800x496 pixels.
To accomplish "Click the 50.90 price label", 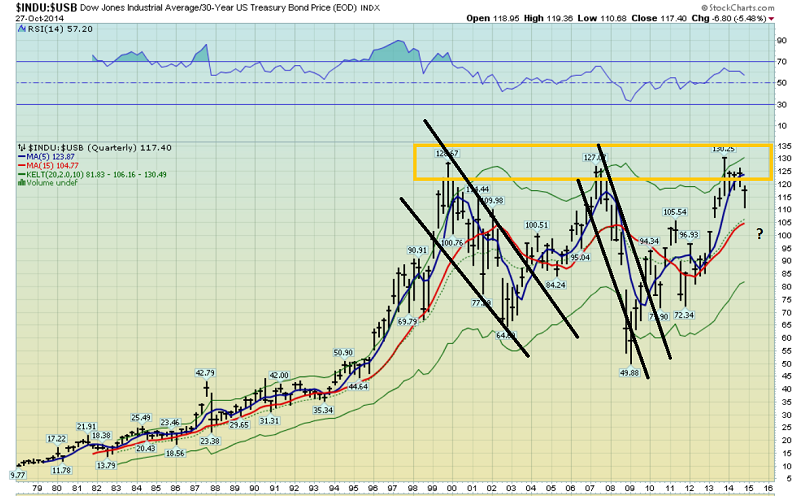I will point(343,353).
